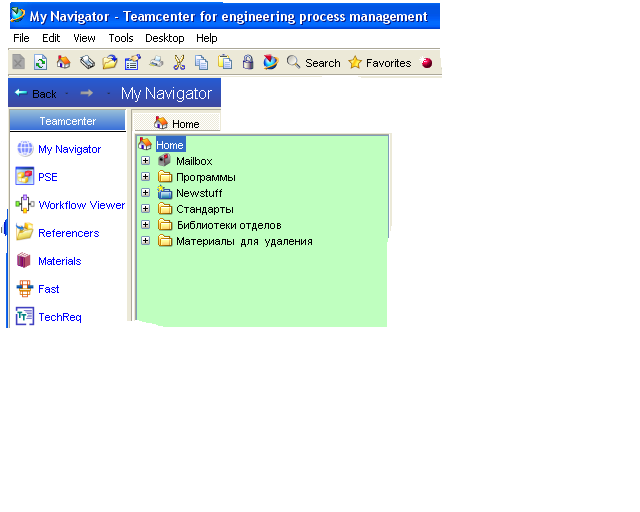Click the red ball toolbar icon

[x=427, y=62]
